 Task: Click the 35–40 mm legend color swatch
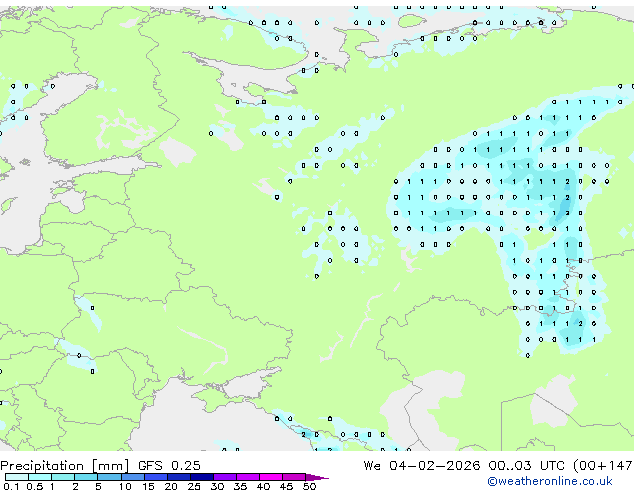tap(247, 477)
